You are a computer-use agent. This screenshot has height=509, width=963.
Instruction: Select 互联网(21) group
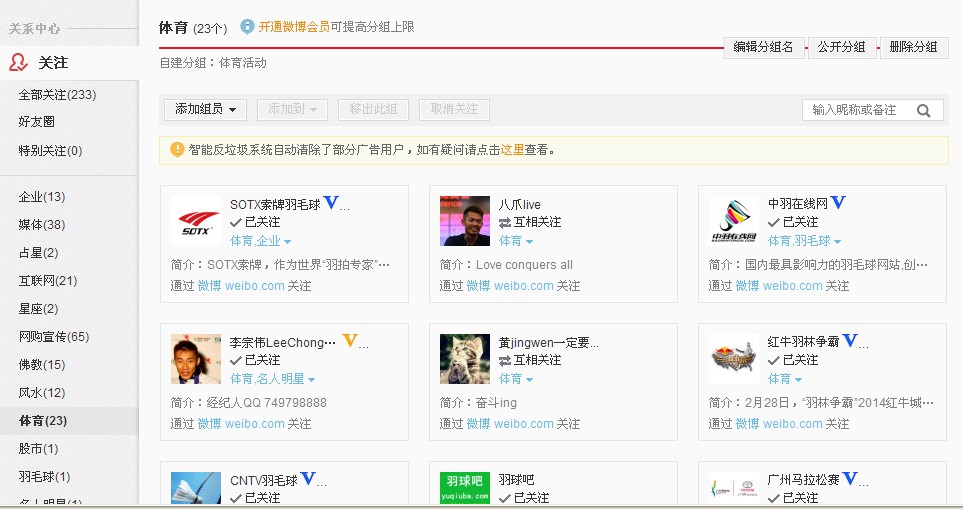click(x=48, y=281)
